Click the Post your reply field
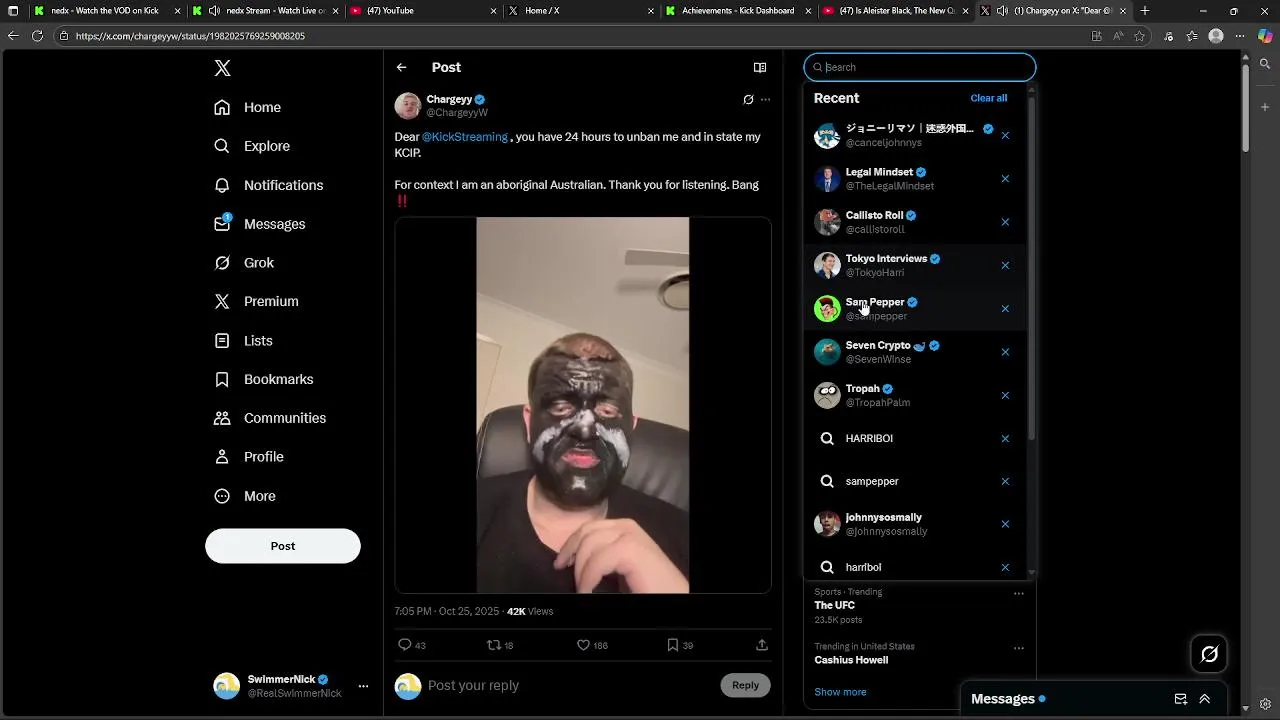Image resolution: width=1280 pixels, height=720 pixels. [568, 685]
